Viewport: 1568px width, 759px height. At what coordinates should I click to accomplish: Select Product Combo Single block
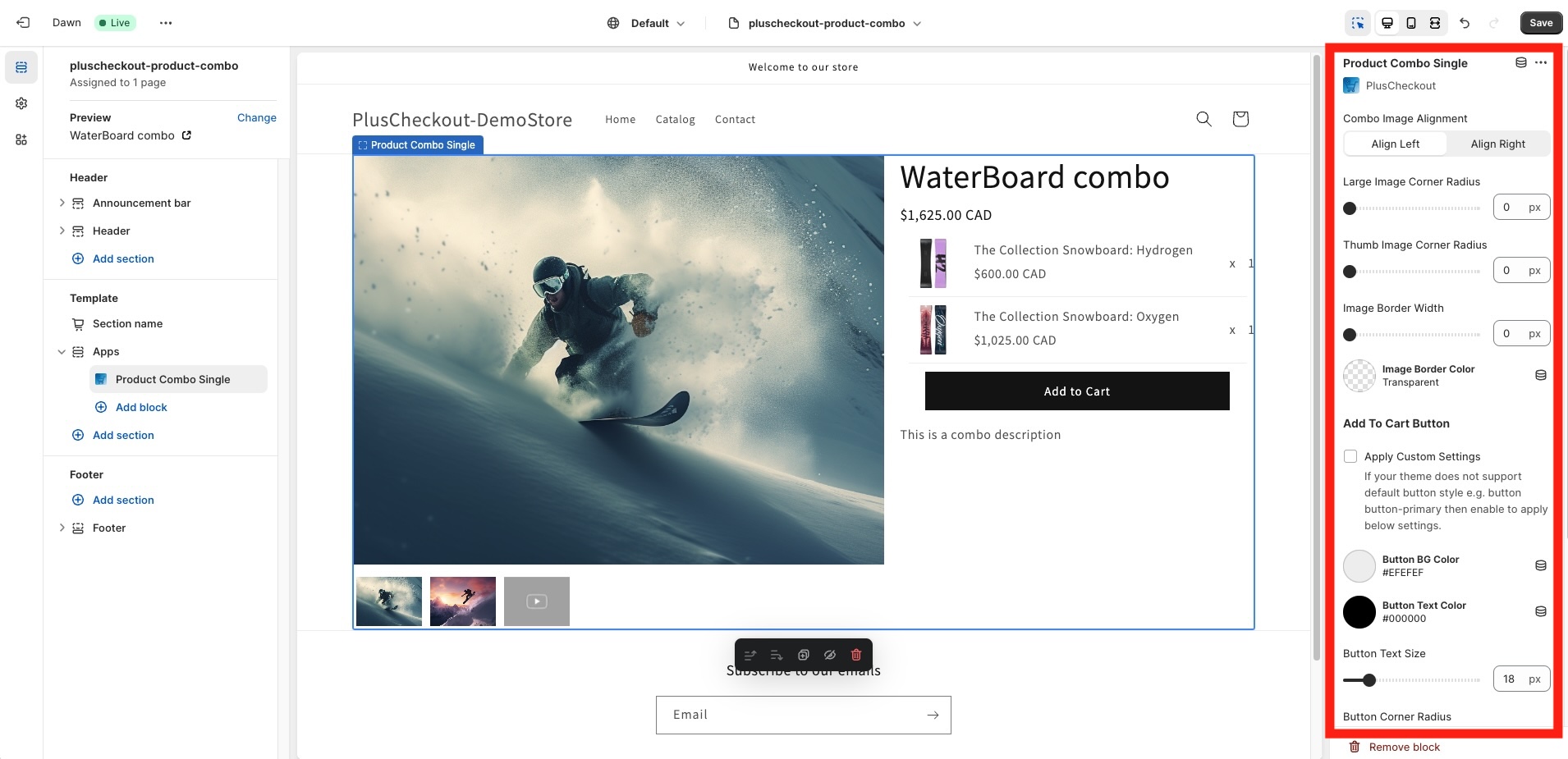172,379
